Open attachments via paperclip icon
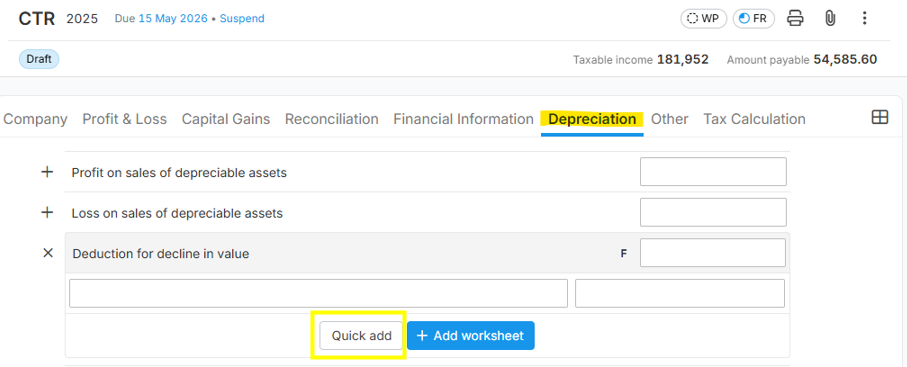 pyautogui.click(x=830, y=19)
